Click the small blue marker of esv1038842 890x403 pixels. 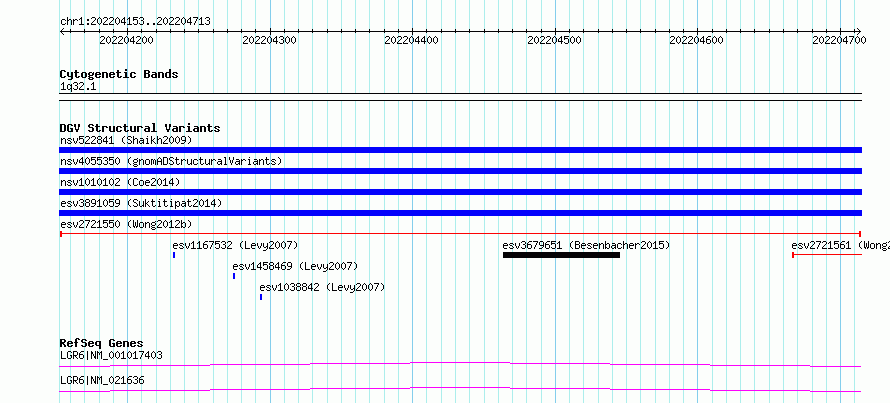click(261, 297)
